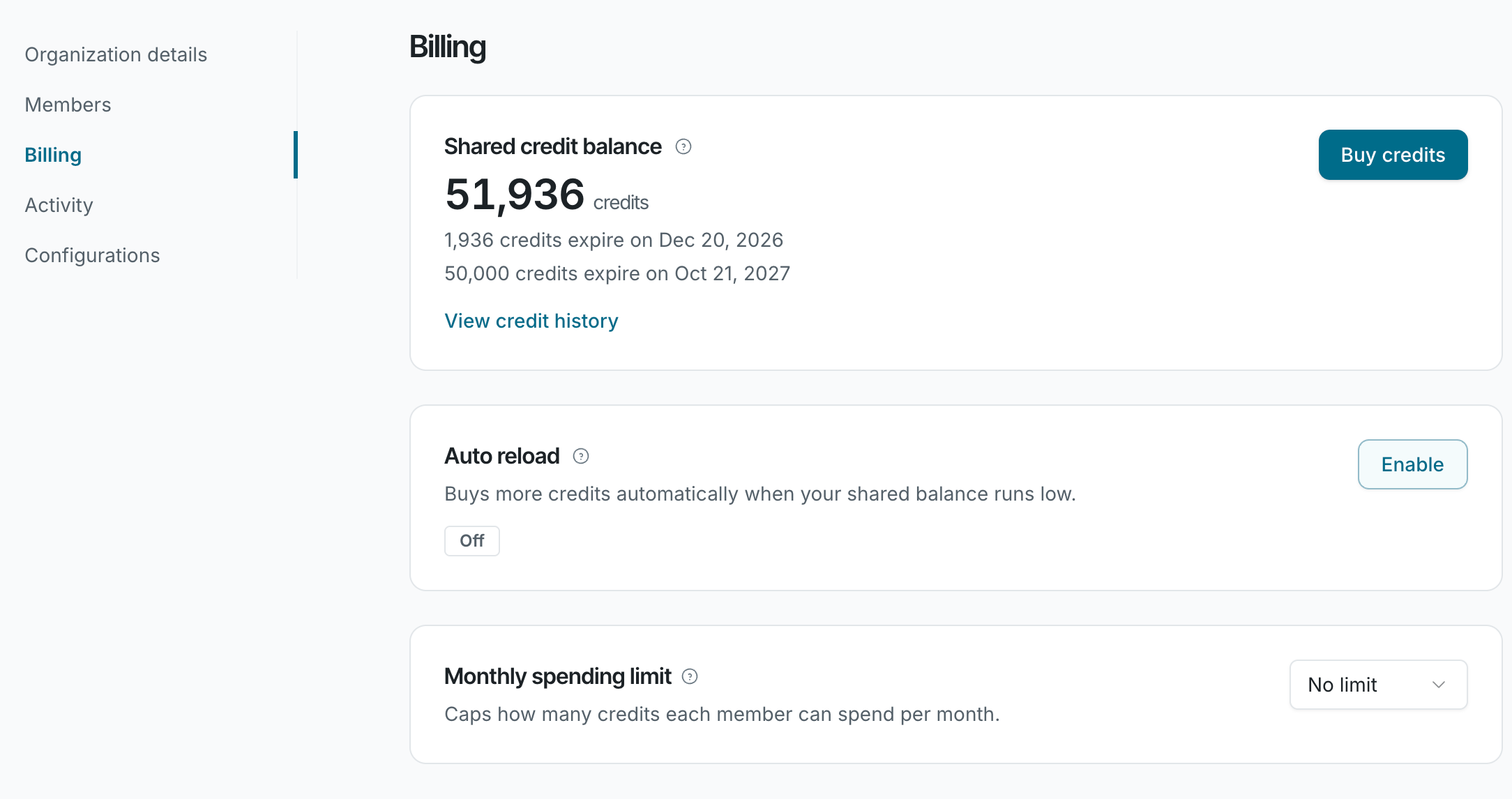Click the Off status badge
1512x799 pixels.
tap(472, 541)
